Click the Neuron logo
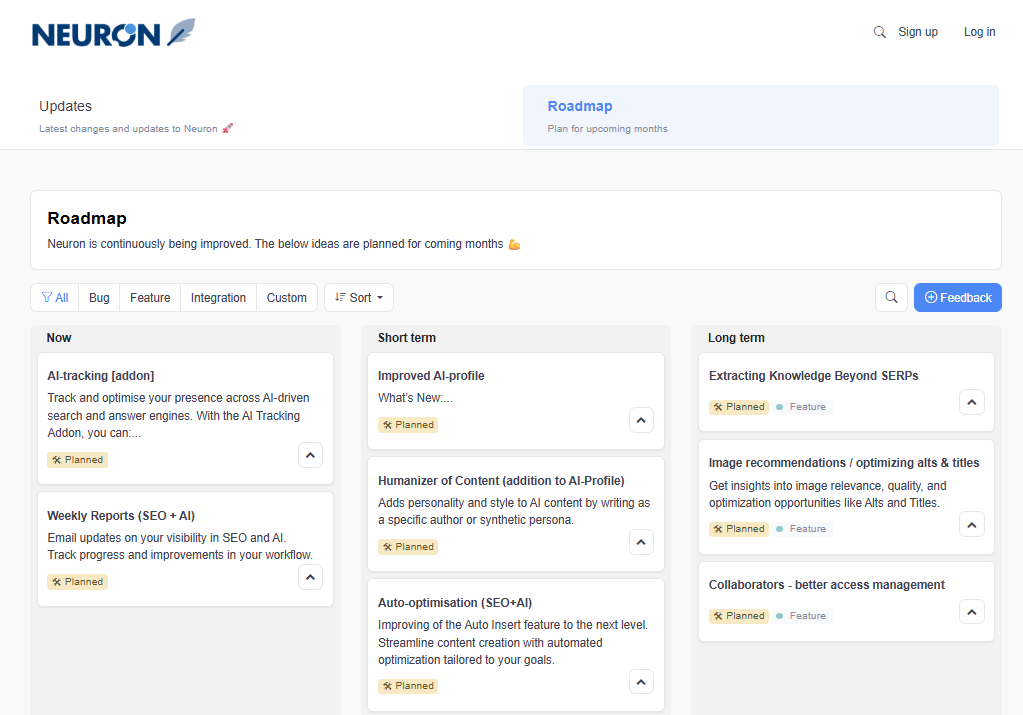The height and width of the screenshot is (715, 1023). click(x=114, y=33)
